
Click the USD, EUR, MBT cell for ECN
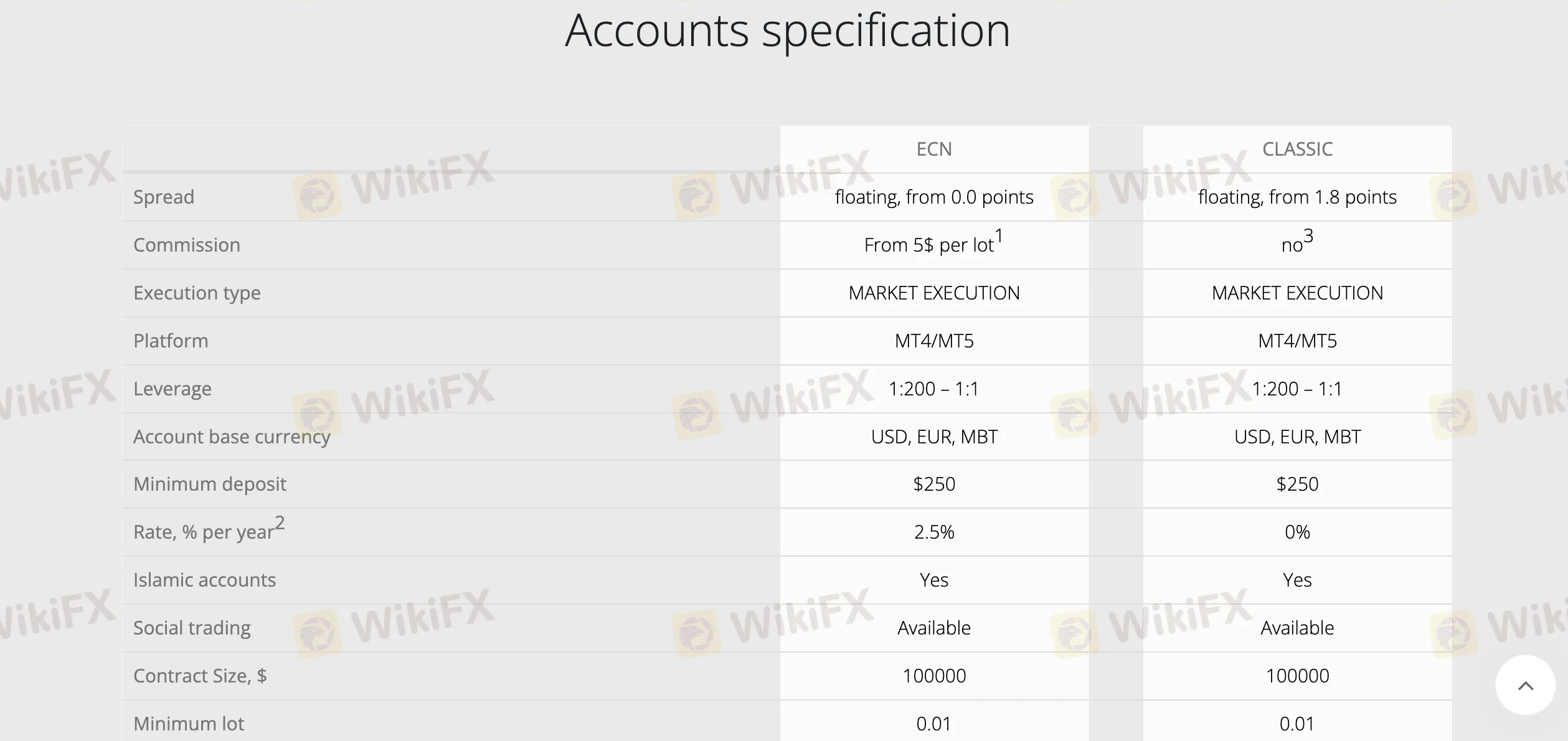coord(934,436)
